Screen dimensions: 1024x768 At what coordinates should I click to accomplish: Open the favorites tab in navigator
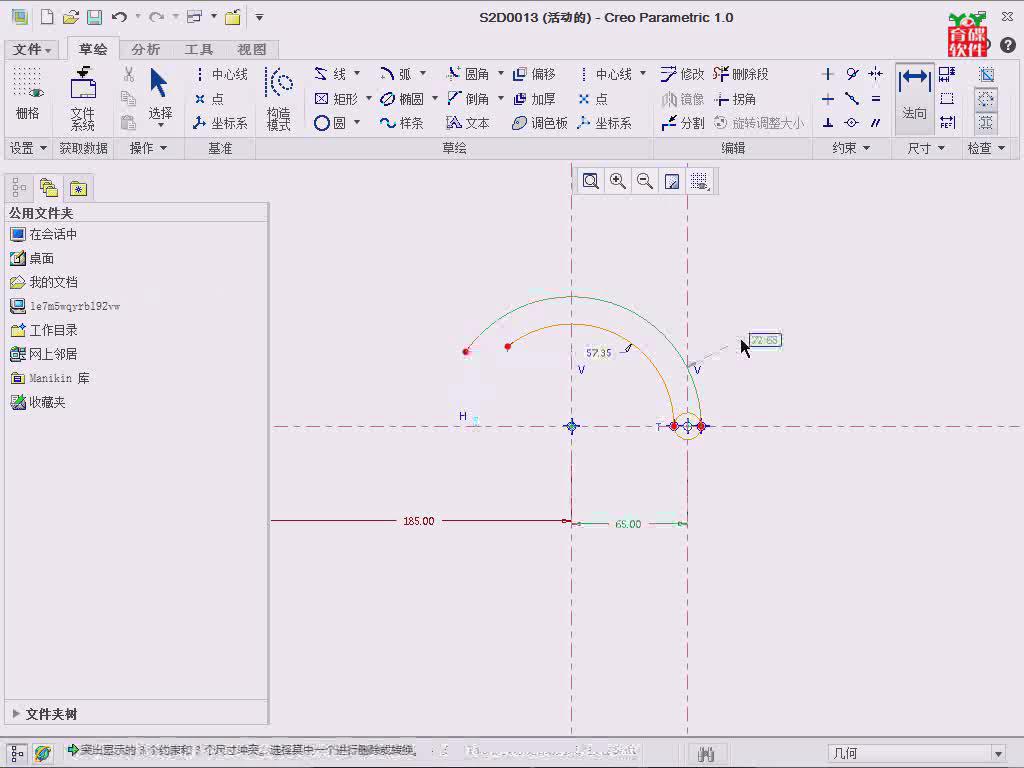pos(78,189)
